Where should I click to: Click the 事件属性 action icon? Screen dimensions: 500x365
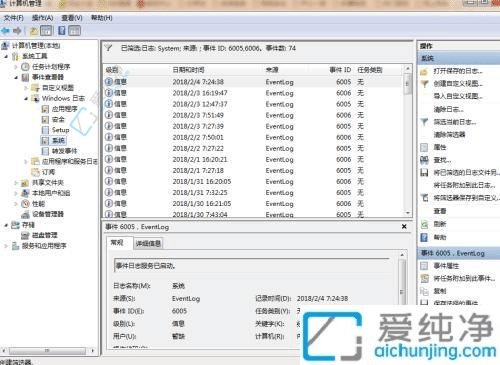coord(424,266)
